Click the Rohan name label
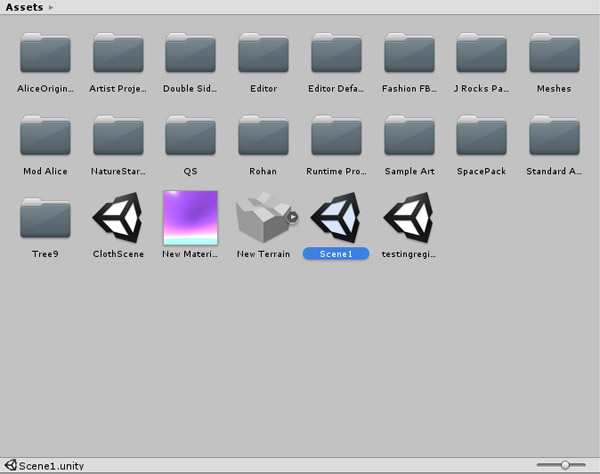 point(263,171)
